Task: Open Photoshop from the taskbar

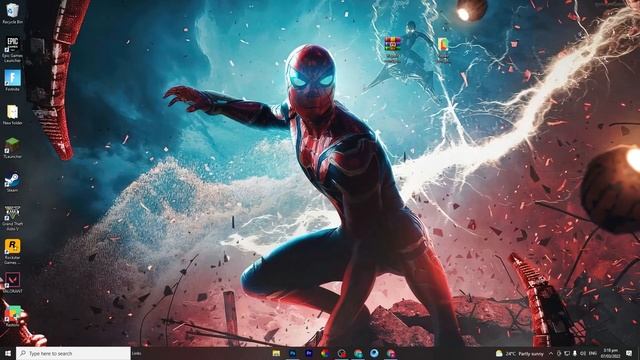Action: point(293,353)
